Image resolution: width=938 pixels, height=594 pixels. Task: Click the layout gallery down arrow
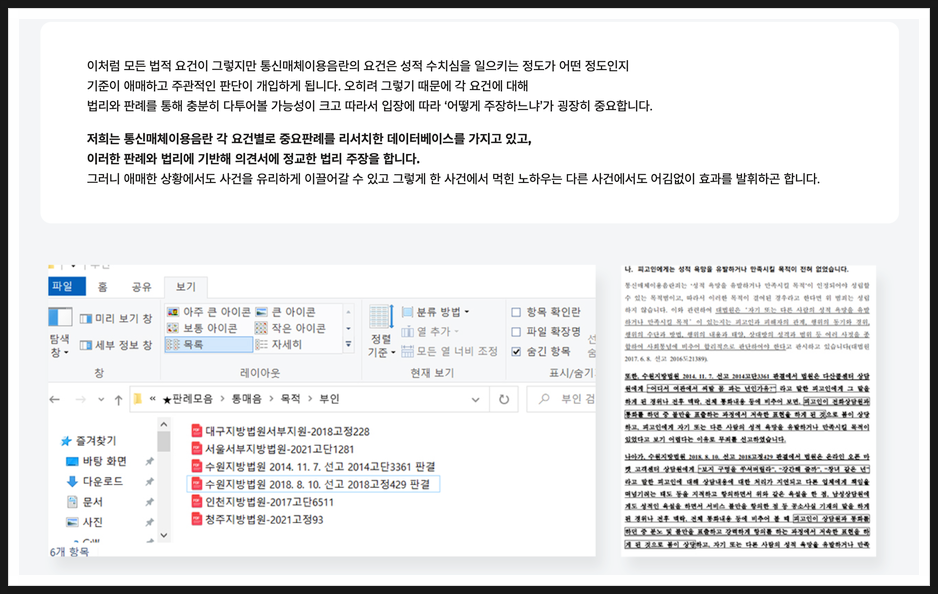pos(348,328)
